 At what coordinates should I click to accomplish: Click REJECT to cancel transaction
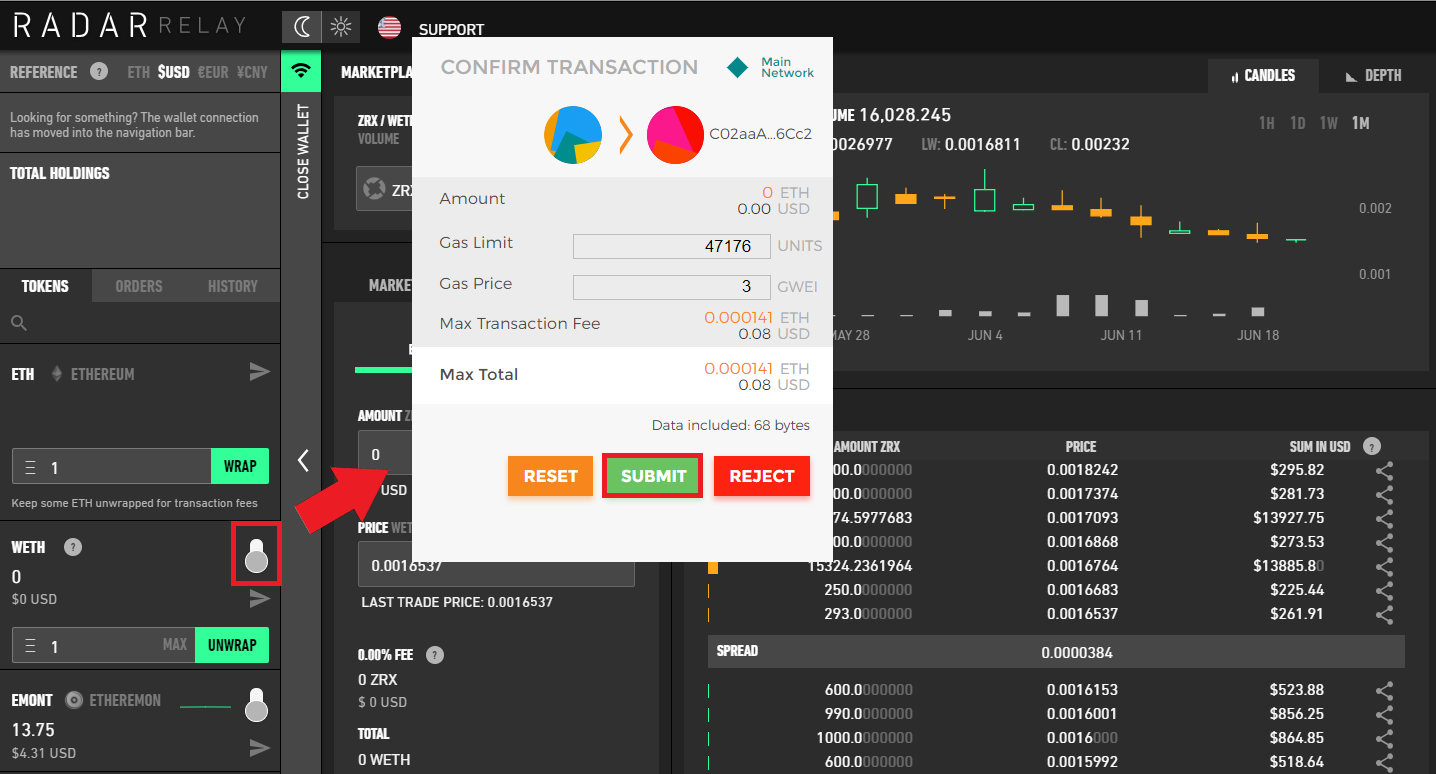coord(761,476)
